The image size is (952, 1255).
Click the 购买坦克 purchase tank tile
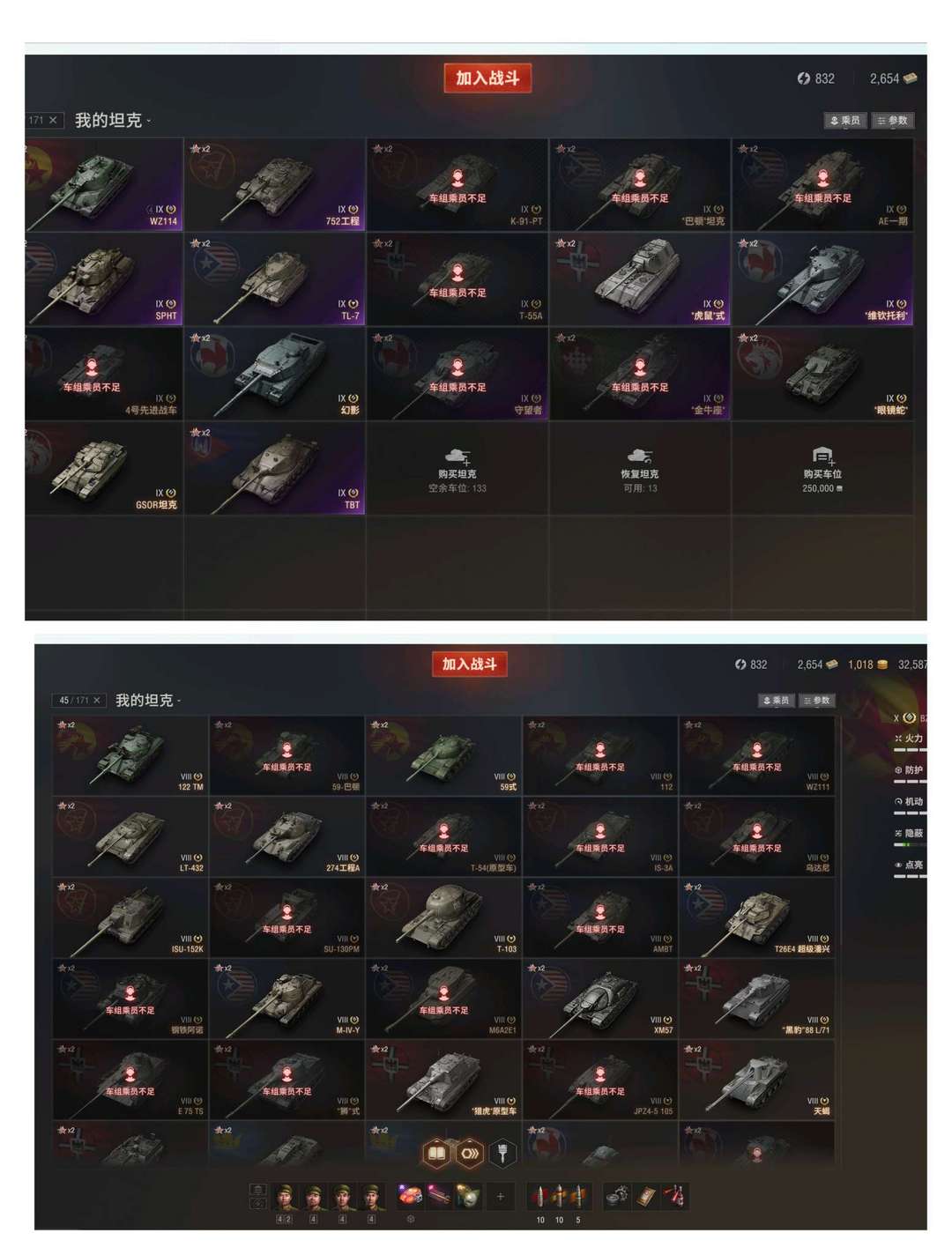click(x=457, y=468)
